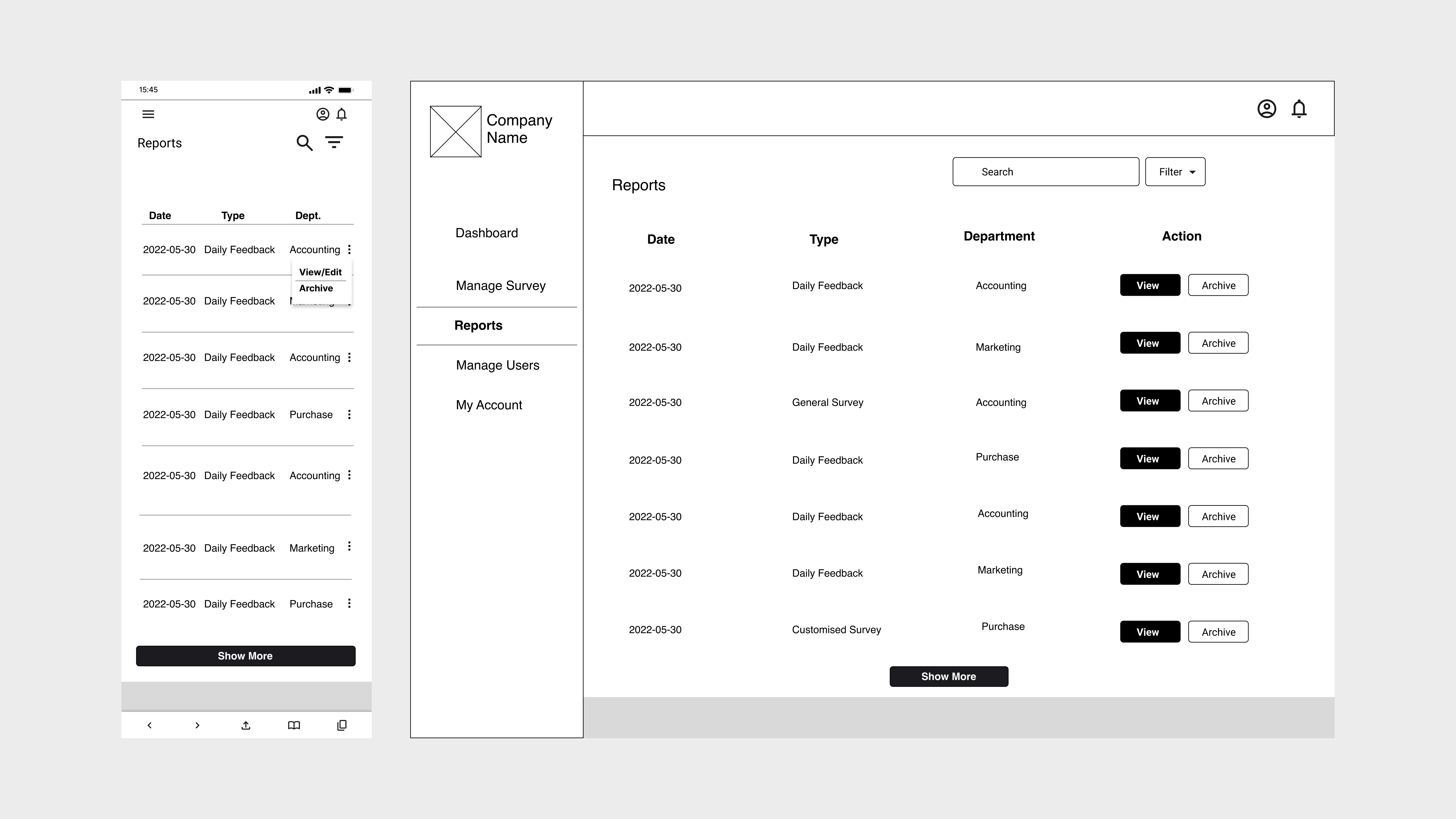
Task: Tap the mobile browser forward arrow
Action: point(197,725)
